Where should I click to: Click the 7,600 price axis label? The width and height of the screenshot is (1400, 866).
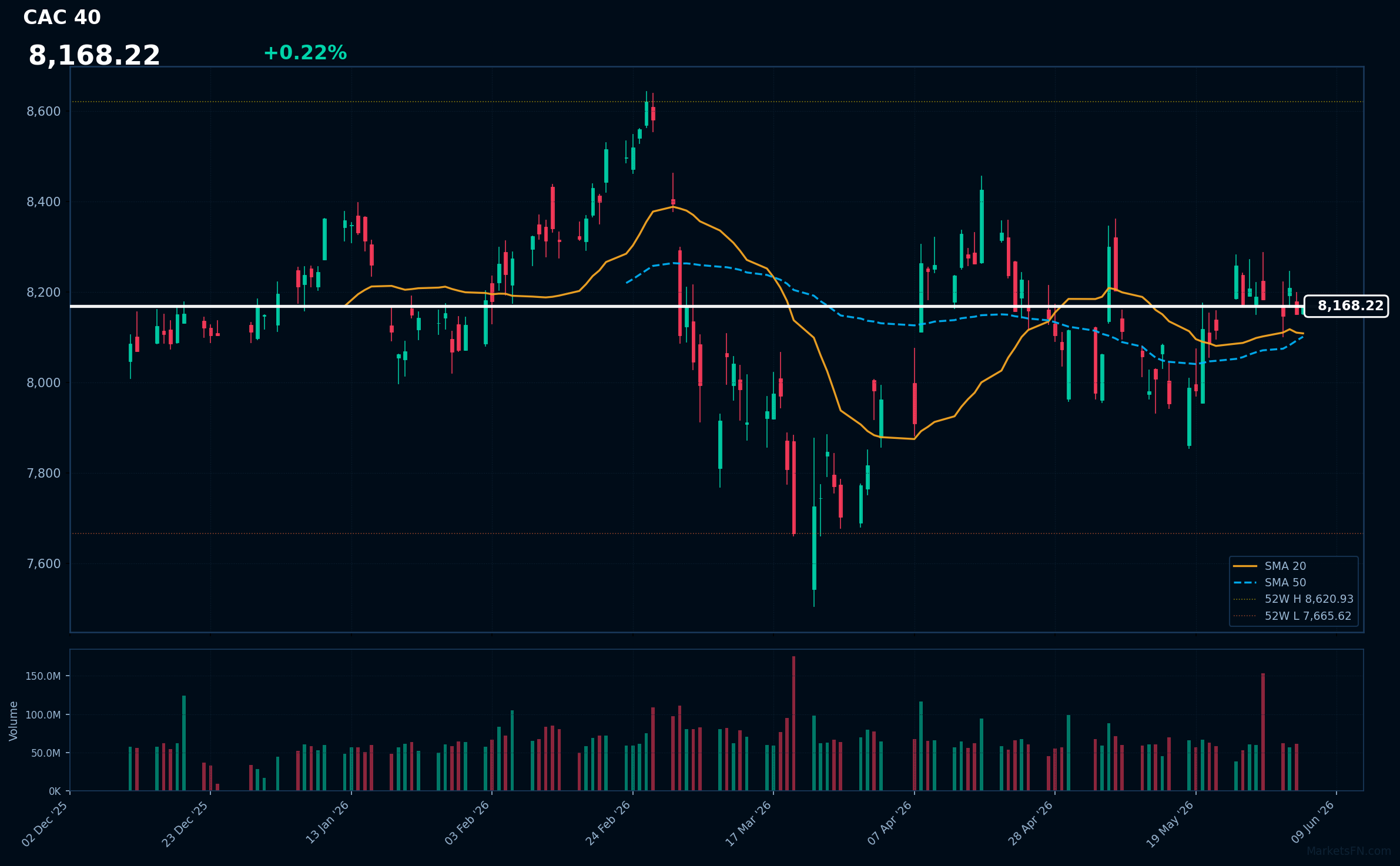(43, 564)
